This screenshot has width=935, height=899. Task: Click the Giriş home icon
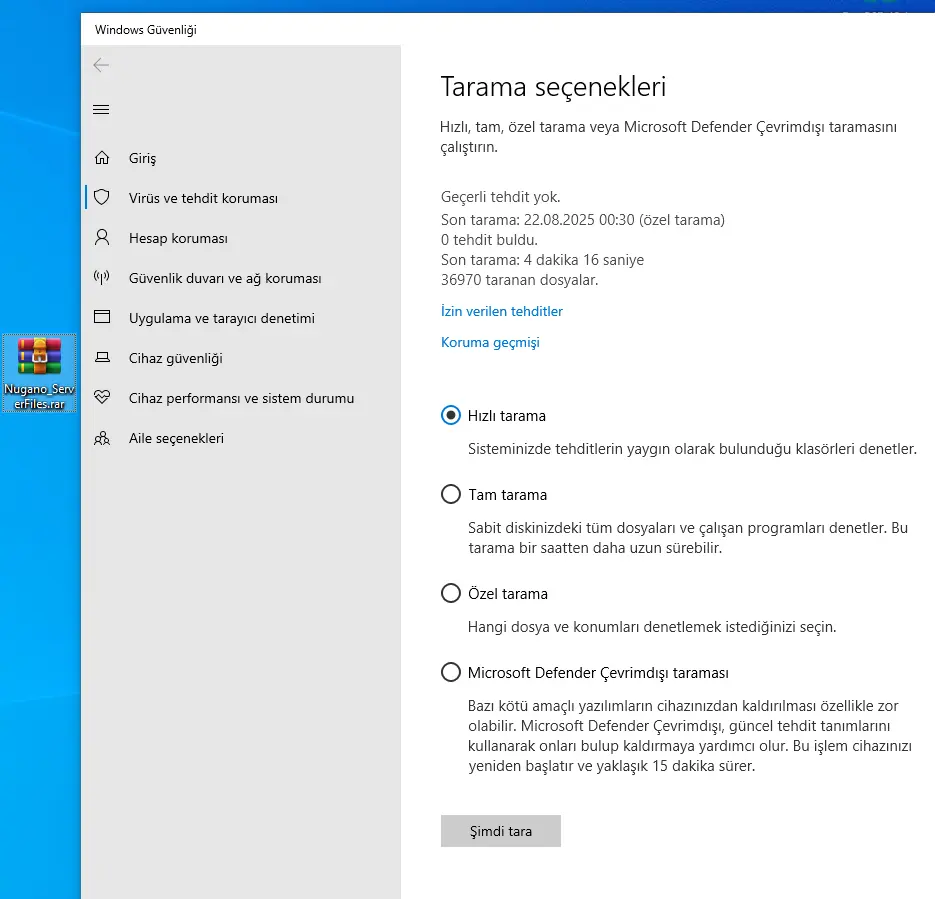pos(102,158)
